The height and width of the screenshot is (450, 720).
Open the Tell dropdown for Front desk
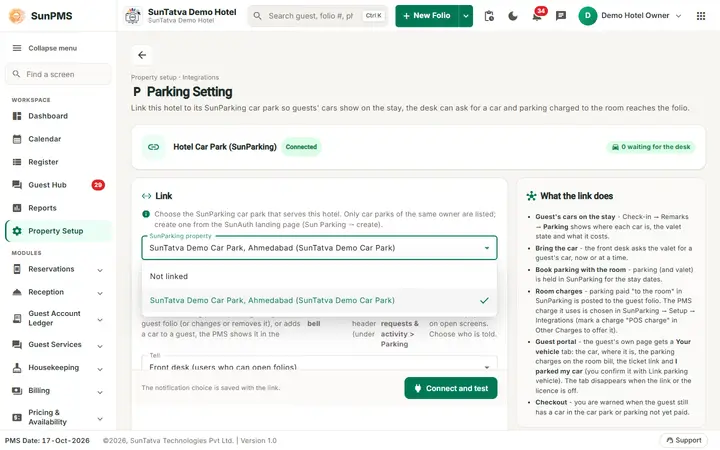point(319,363)
